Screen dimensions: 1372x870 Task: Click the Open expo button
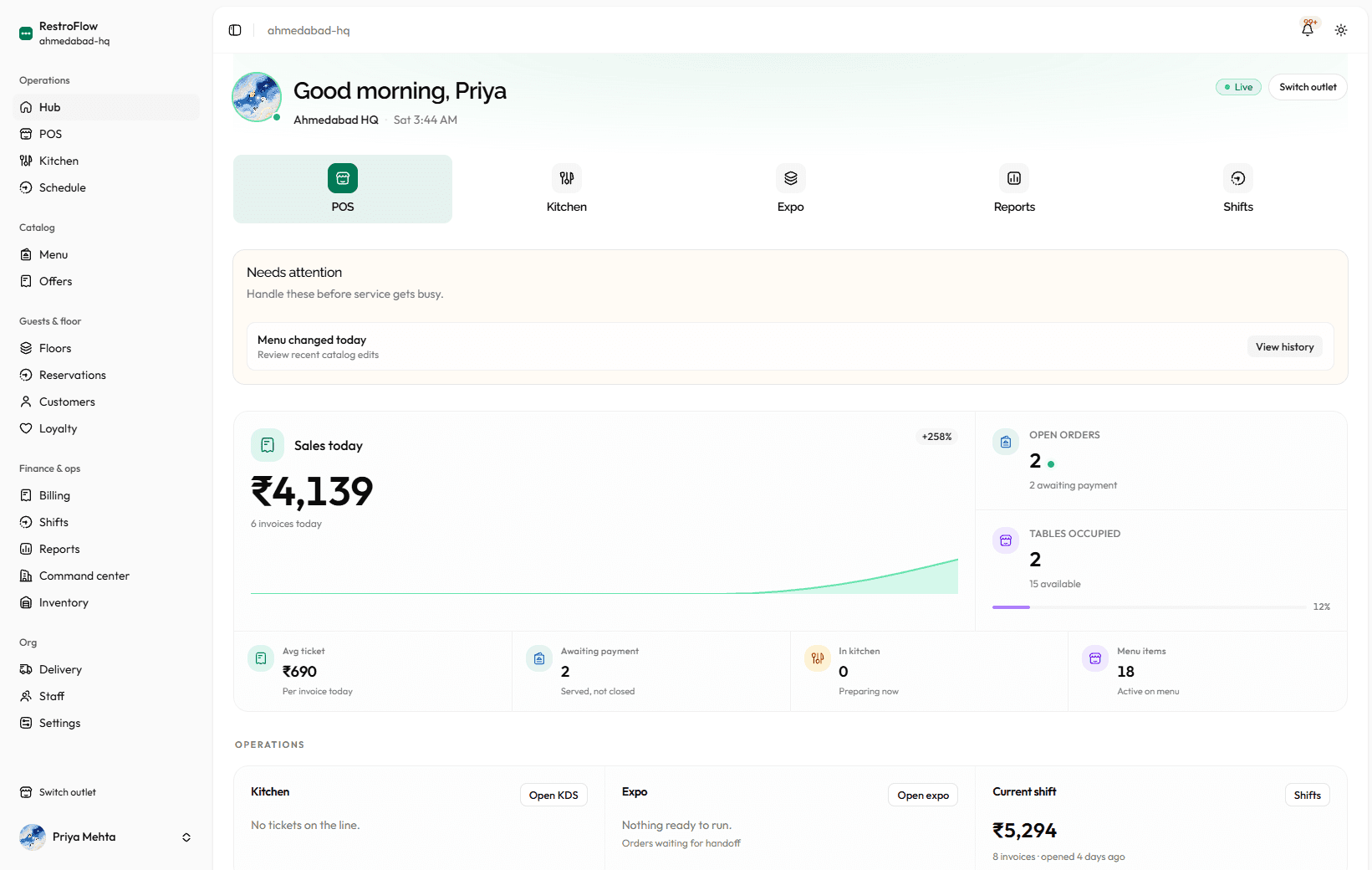(x=923, y=796)
